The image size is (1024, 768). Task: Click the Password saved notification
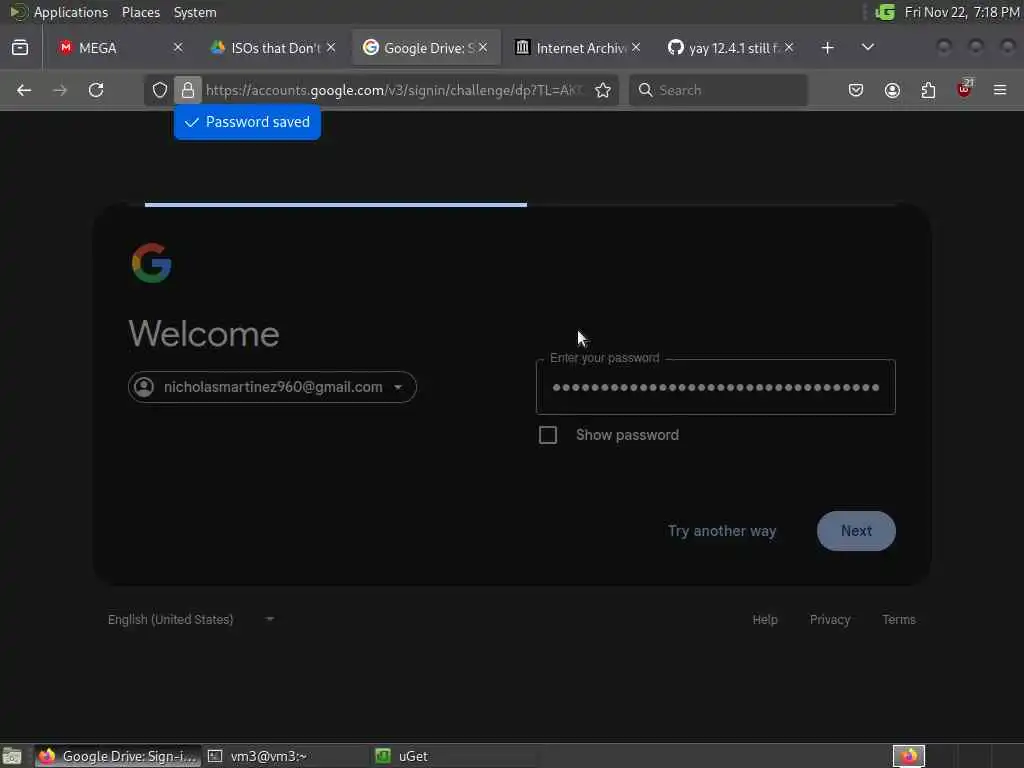[x=248, y=122]
